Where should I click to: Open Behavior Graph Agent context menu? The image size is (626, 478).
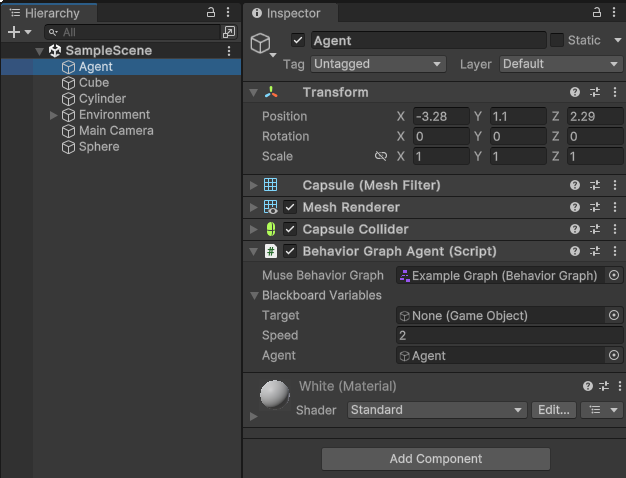click(x=615, y=251)
